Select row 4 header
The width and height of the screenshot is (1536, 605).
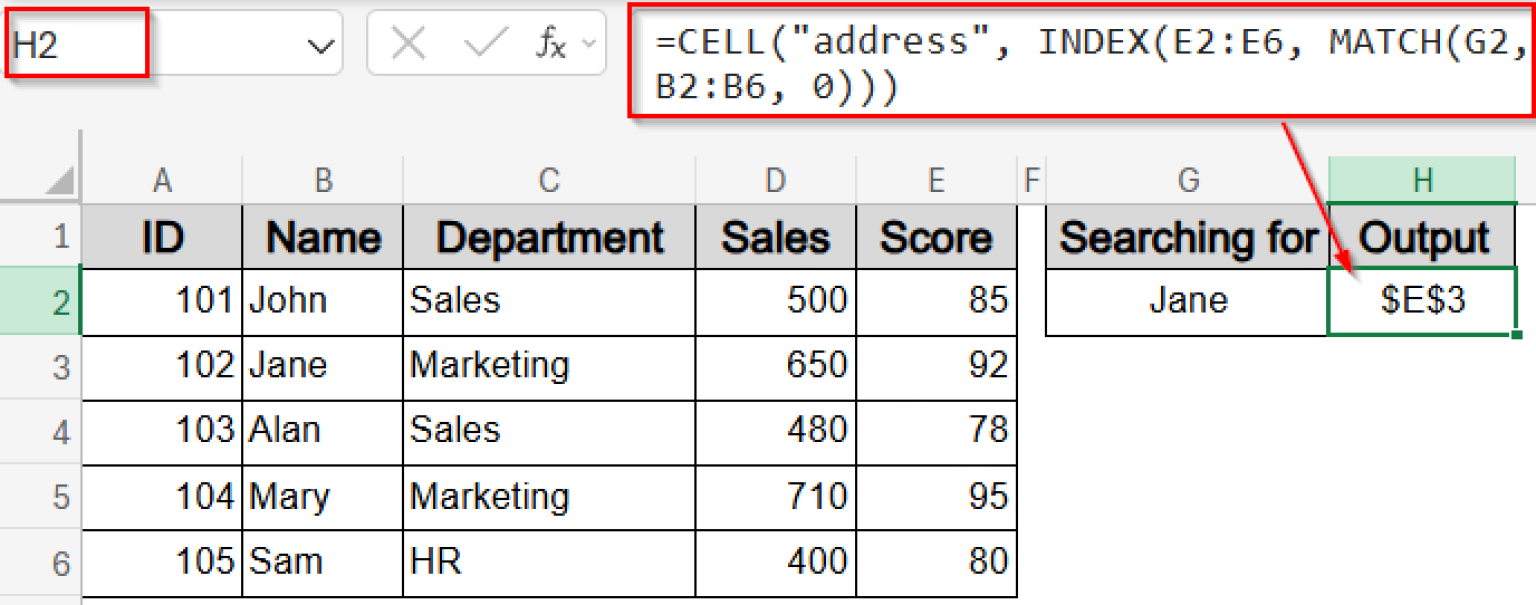pyautogui.click(x=61, y=431)
